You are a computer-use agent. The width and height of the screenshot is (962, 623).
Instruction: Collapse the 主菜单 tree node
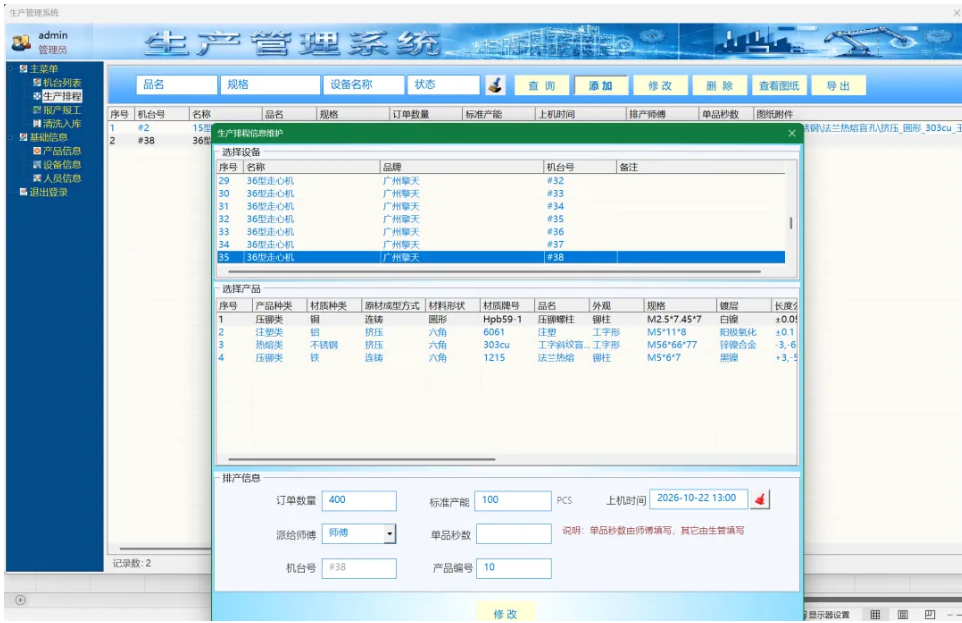[10, 69]
